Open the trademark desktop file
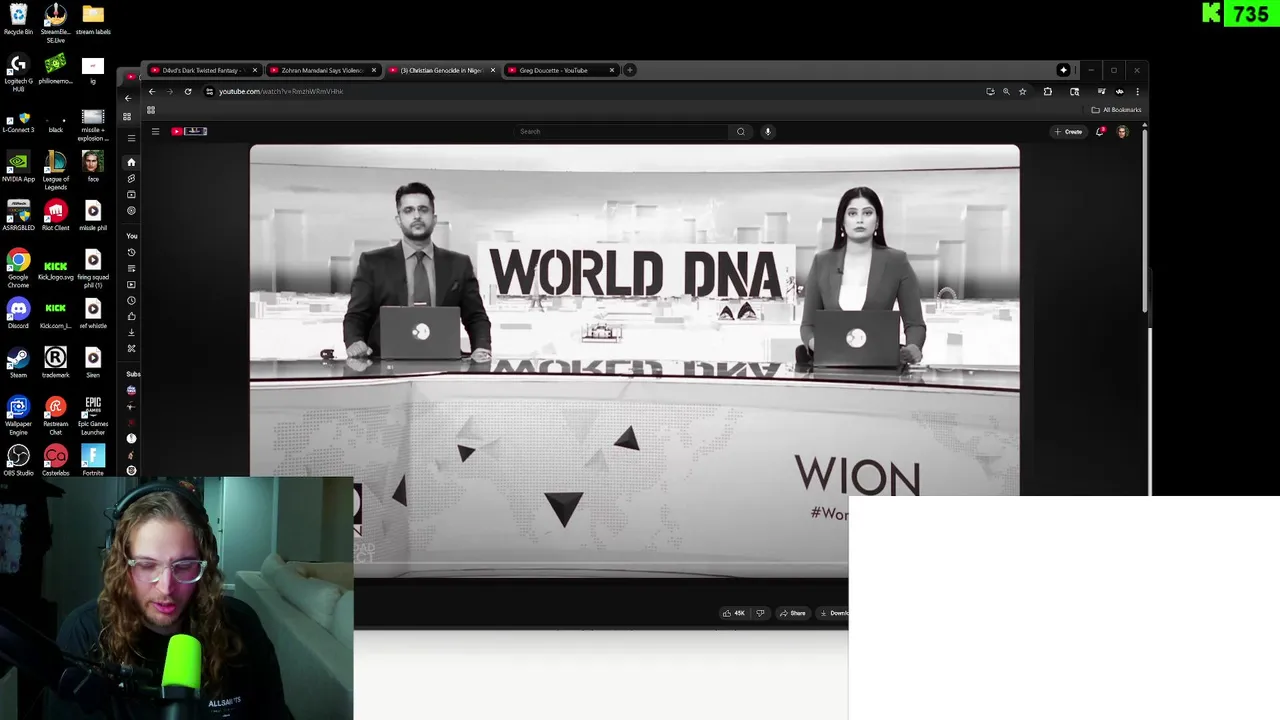This screenshot has width=1280, height=720. point(55,362)
